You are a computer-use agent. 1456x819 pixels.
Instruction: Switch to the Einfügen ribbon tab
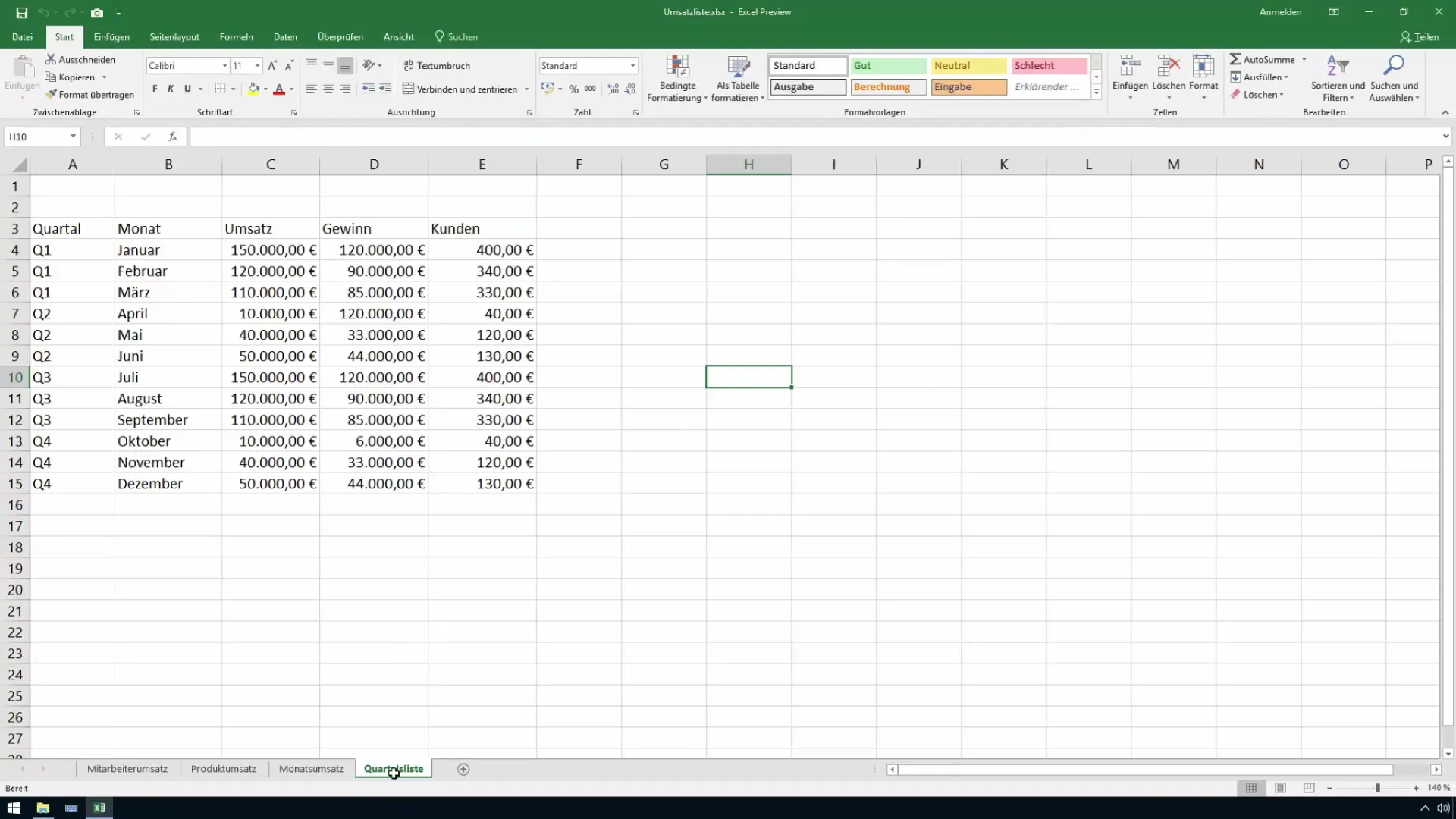coord(111,37)
